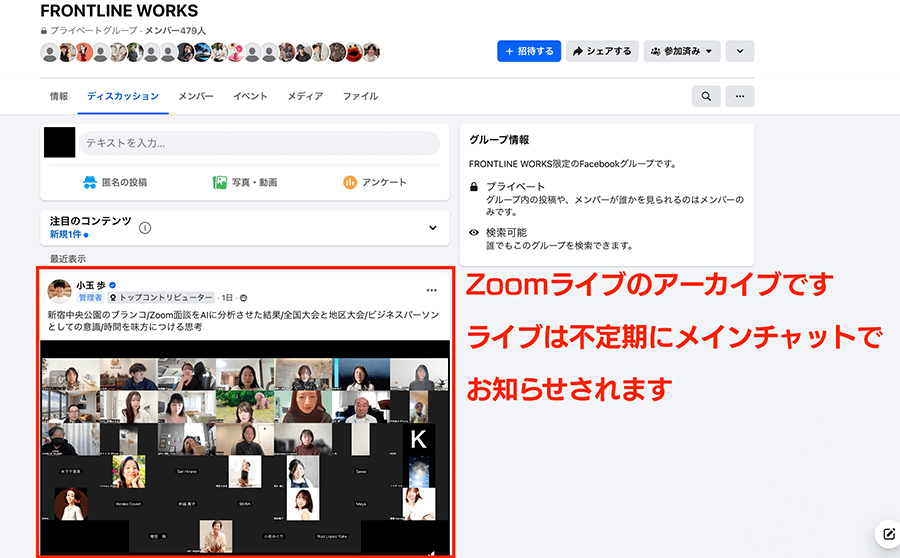Create a poll with アンケート
Image resolution: width=900 pixels, height=558 pixels.
(x=375, y=182)
